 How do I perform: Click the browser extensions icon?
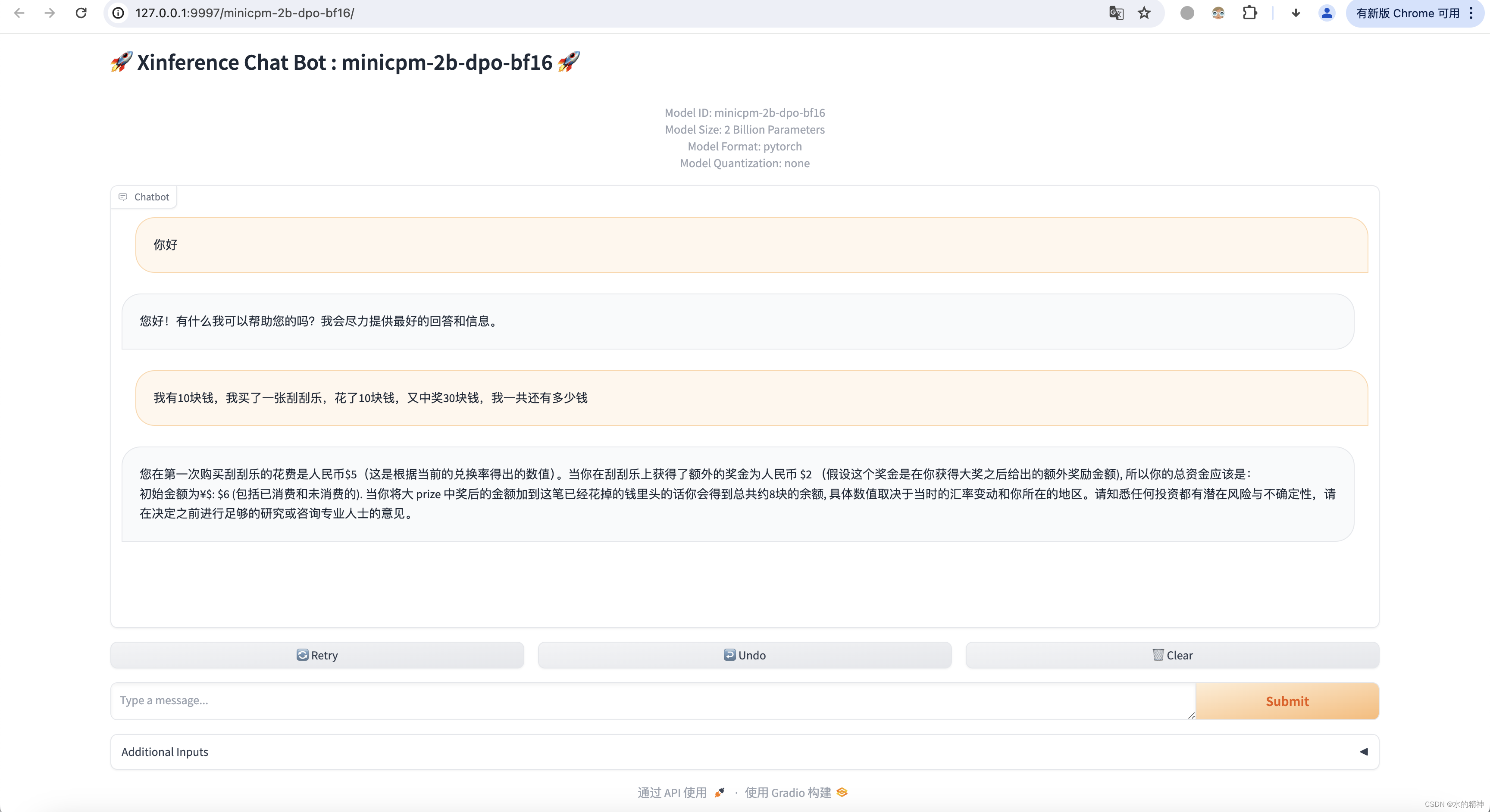(1249, 13)
